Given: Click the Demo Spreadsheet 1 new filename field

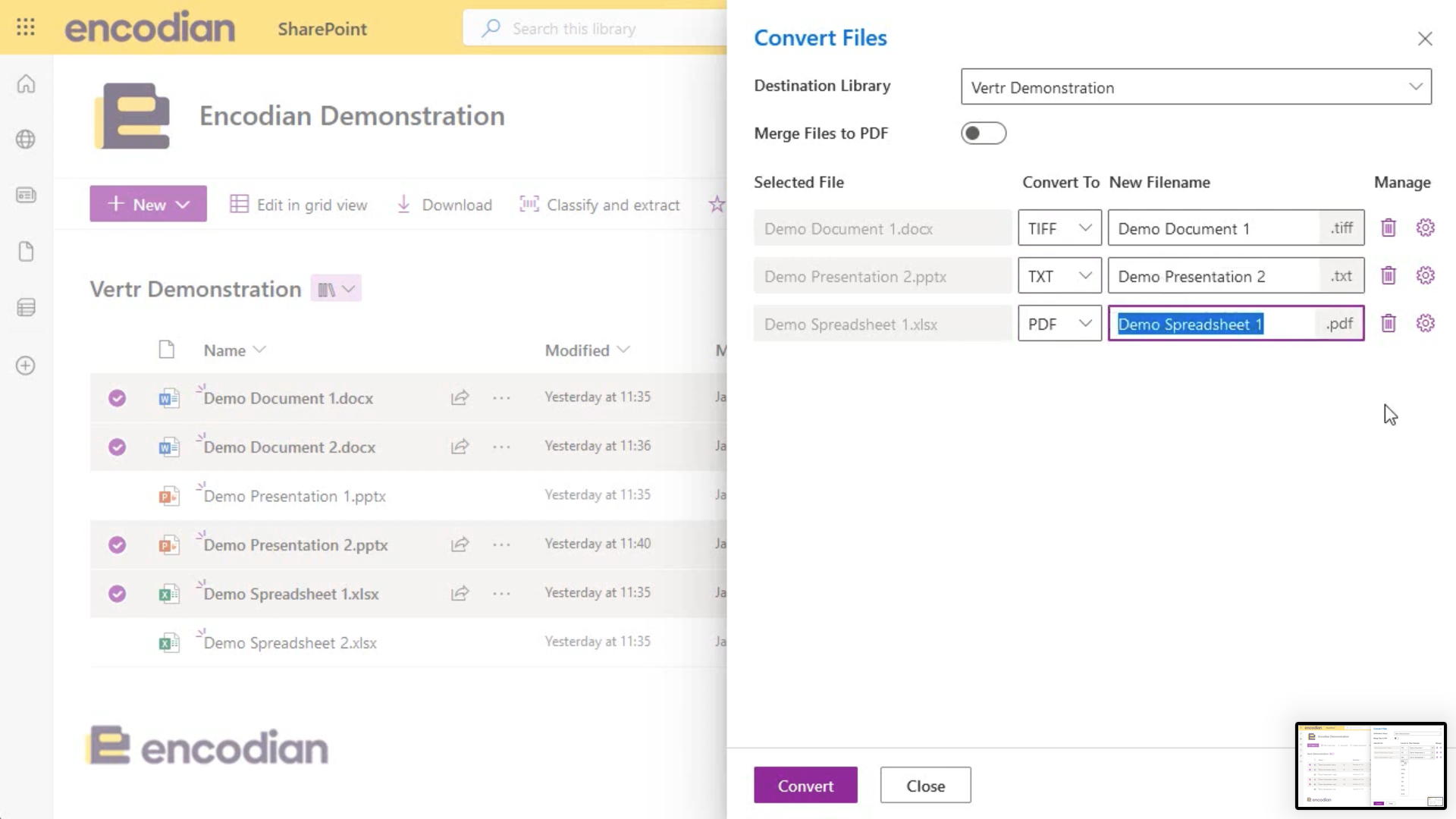Looking at the screenshot, I should [1214, 324].
